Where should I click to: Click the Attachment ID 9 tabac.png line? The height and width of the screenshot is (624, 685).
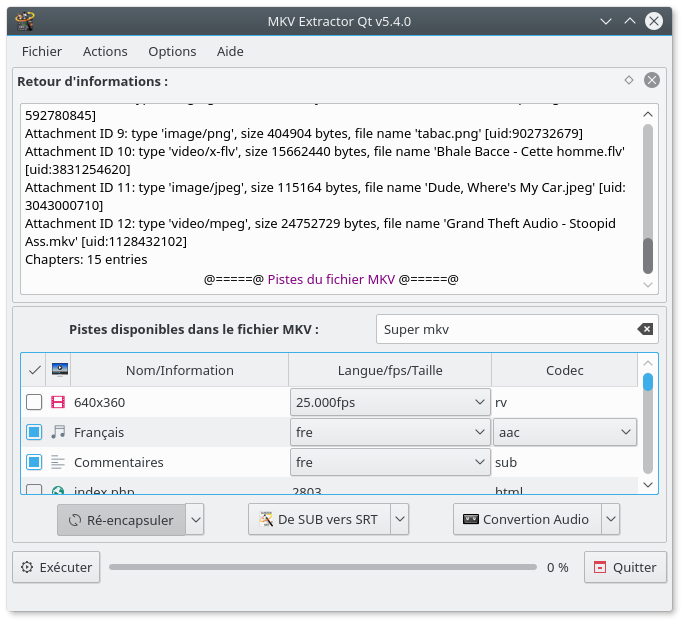[x=304, y=133]
